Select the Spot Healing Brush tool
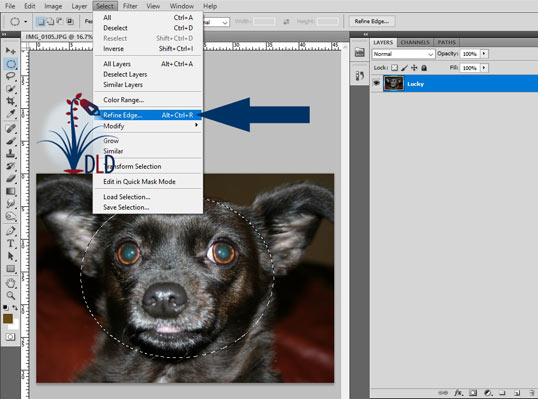The image size is (538, 399). pyautogui.click(x=11, y=128)
